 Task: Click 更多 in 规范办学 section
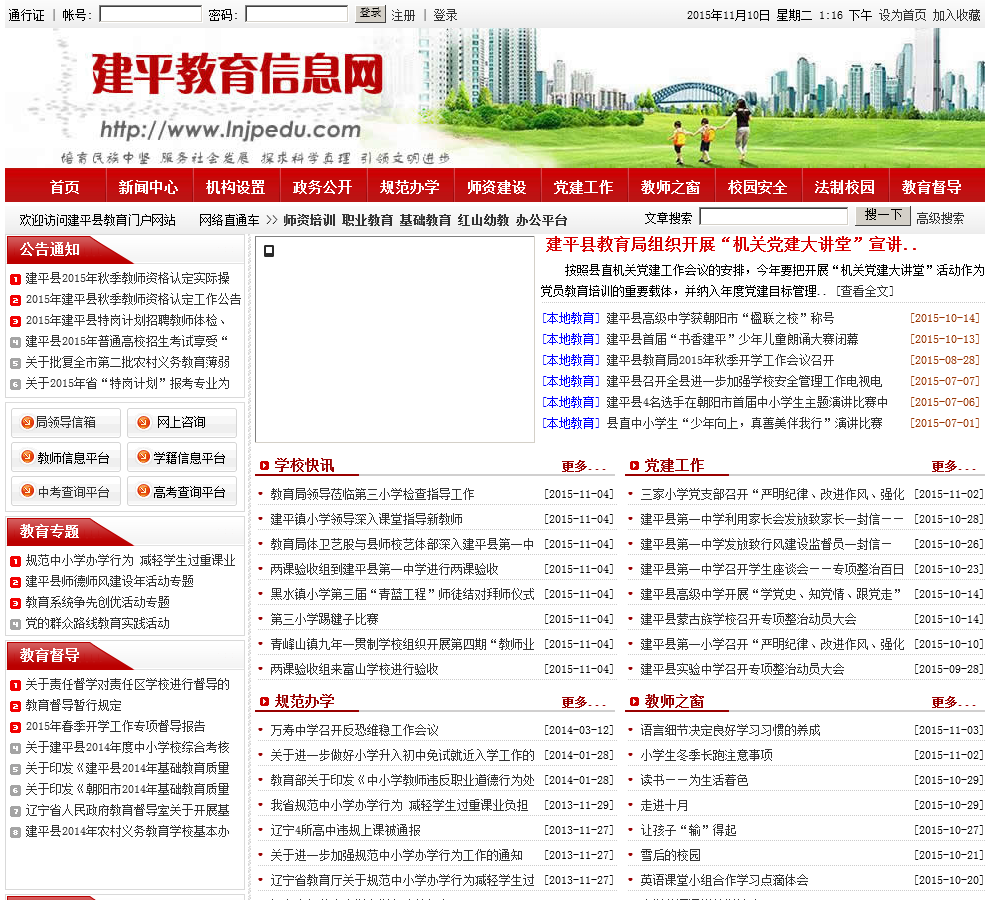coord(583,702)
